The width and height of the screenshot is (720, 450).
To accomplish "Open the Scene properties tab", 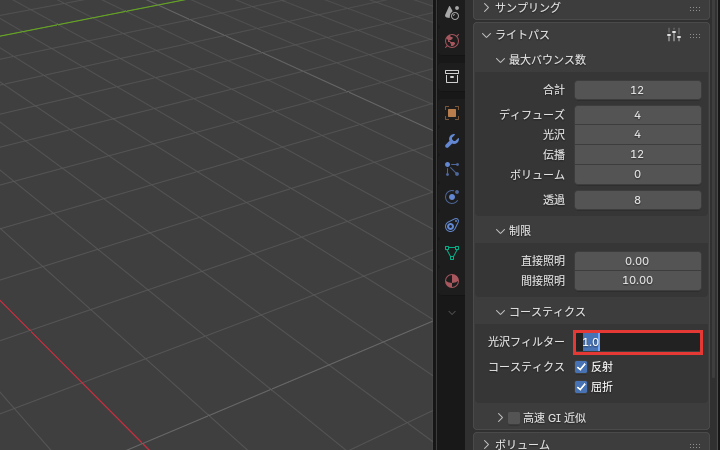I will (452, 13).
